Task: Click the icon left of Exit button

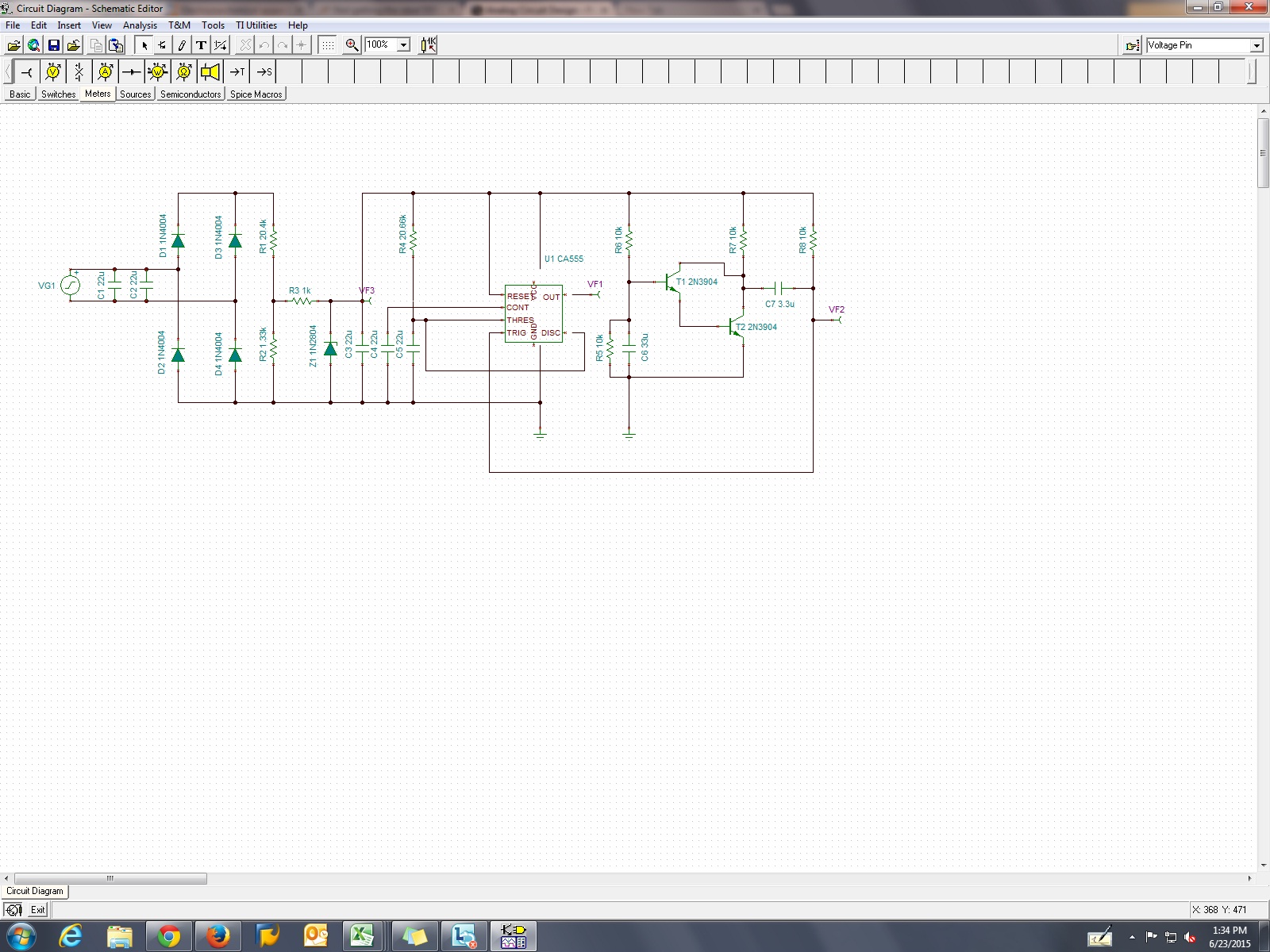Action: (x=13, y=910)
